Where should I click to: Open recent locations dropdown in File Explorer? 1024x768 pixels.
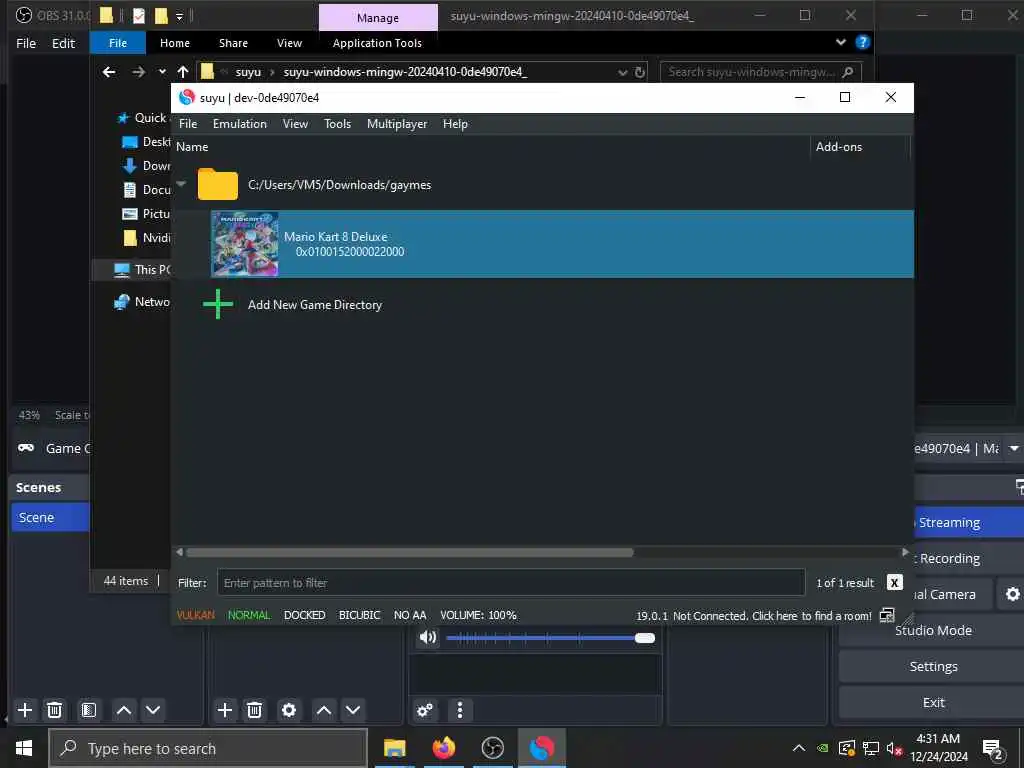pyautogui.click(x=162, y=72)
